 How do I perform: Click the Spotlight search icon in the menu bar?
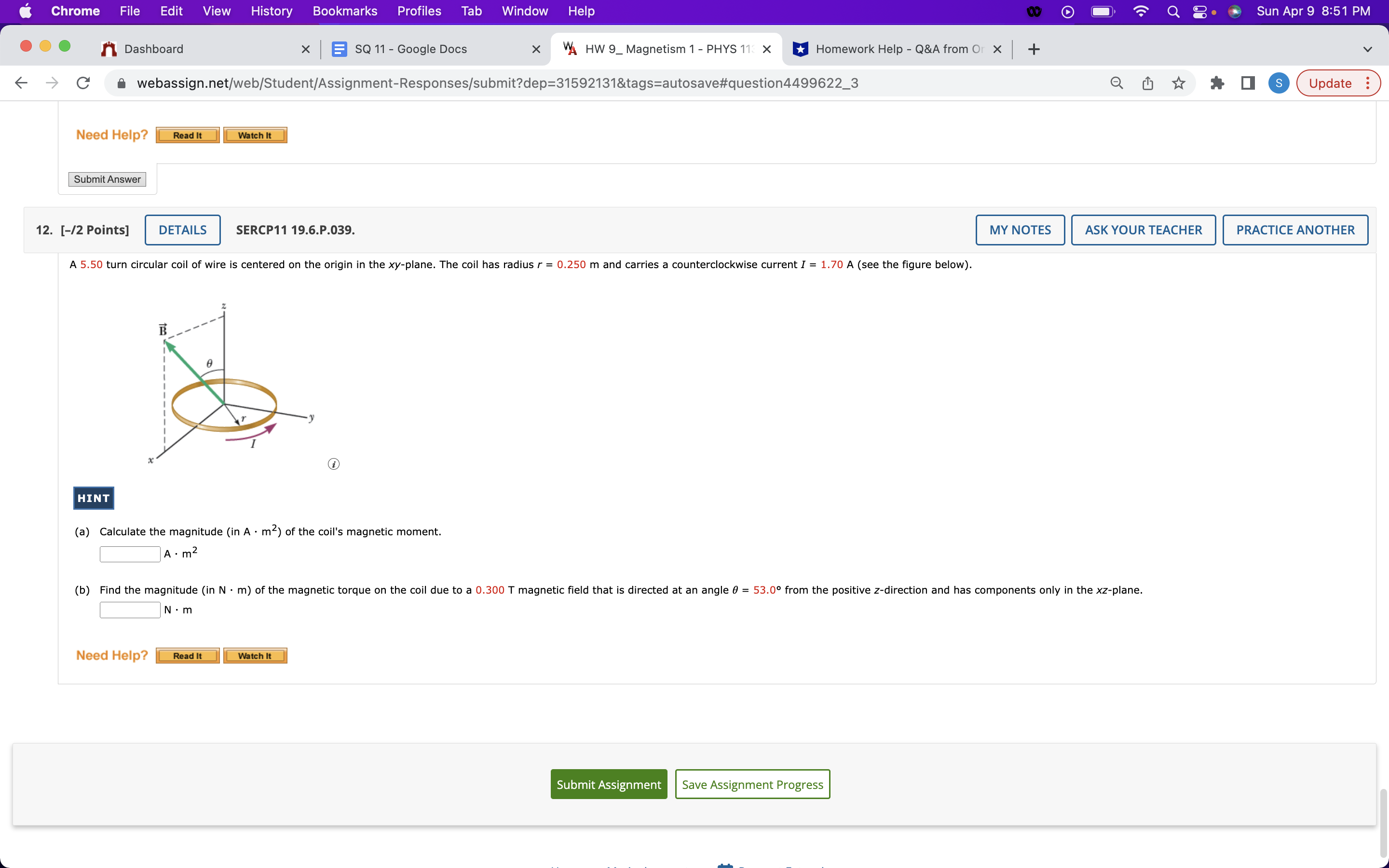click(x=1172, y=11)
